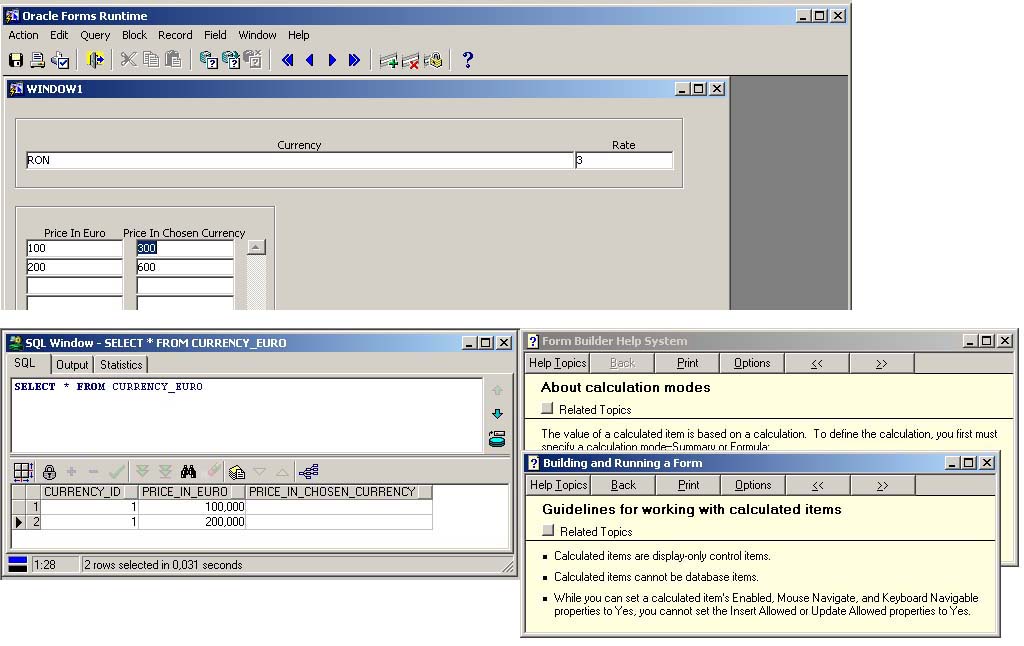Click the Save icon in Forms toolbar
Image resolution: width=1024 pixels, height=646 pixels.
pos(16,60)
